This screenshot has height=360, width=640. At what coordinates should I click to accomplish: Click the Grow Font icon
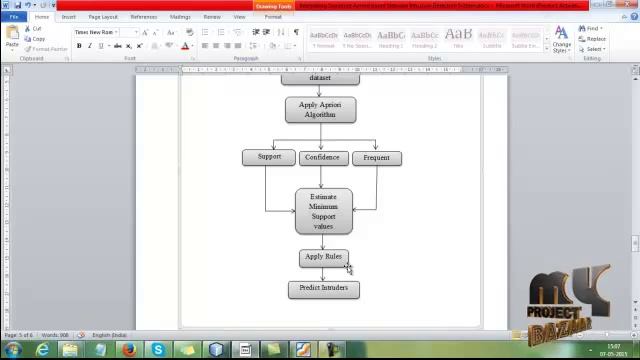point(145,32)
